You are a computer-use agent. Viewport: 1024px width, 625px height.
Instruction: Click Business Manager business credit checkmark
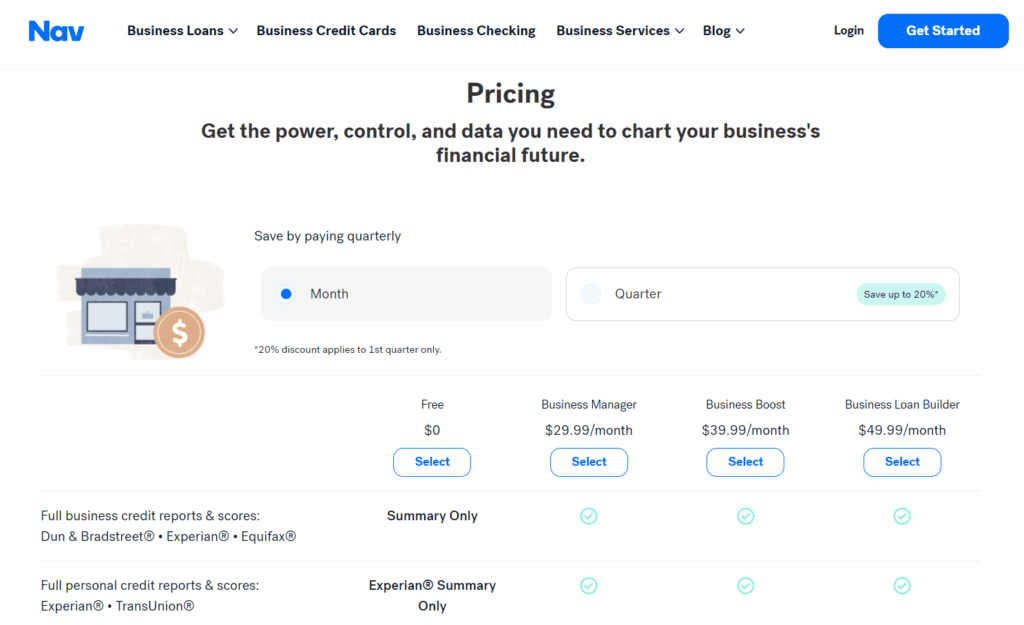pyautogui.click(x=589, y=516)
